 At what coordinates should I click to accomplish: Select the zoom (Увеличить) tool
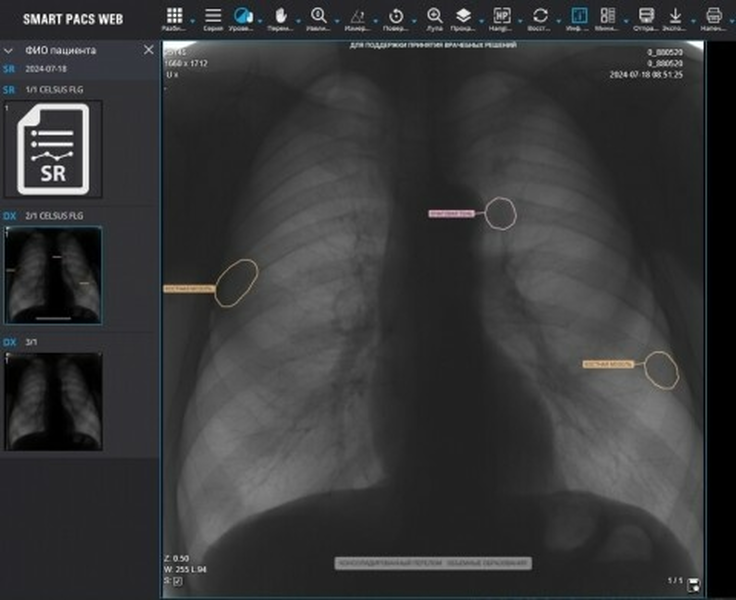pyautogui.click(x=319, y=16)
